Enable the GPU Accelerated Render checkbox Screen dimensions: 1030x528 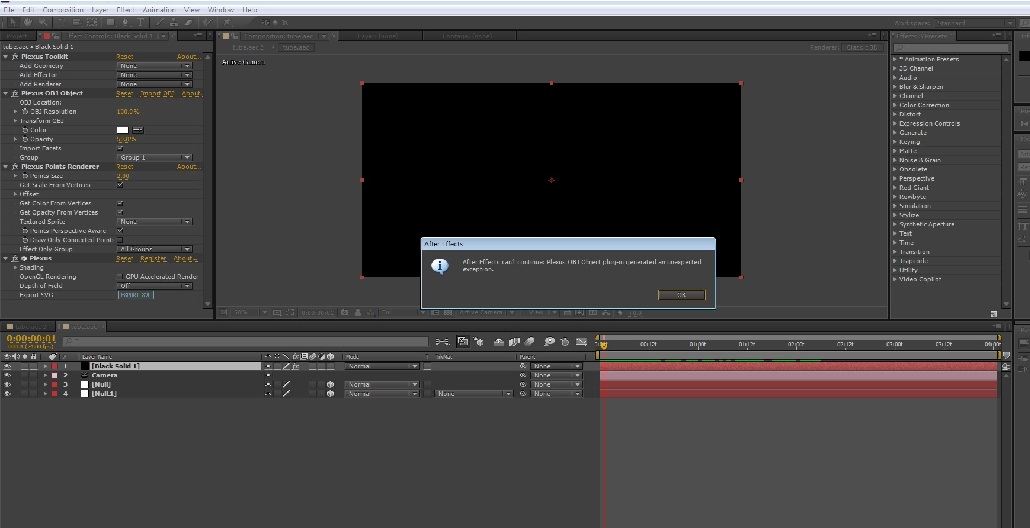[120, 277]
